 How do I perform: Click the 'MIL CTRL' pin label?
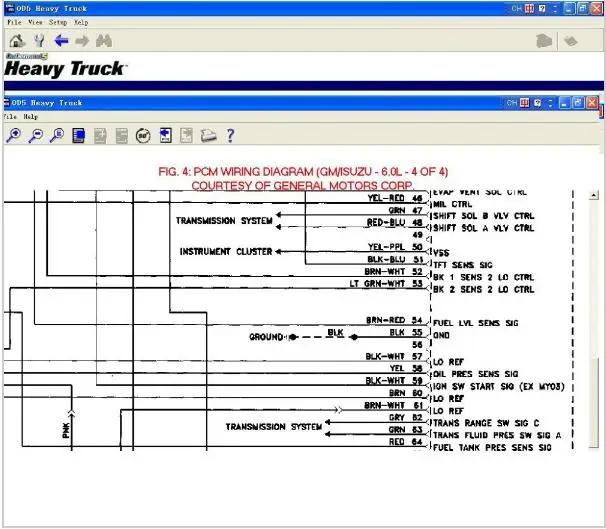coord(453,204)
